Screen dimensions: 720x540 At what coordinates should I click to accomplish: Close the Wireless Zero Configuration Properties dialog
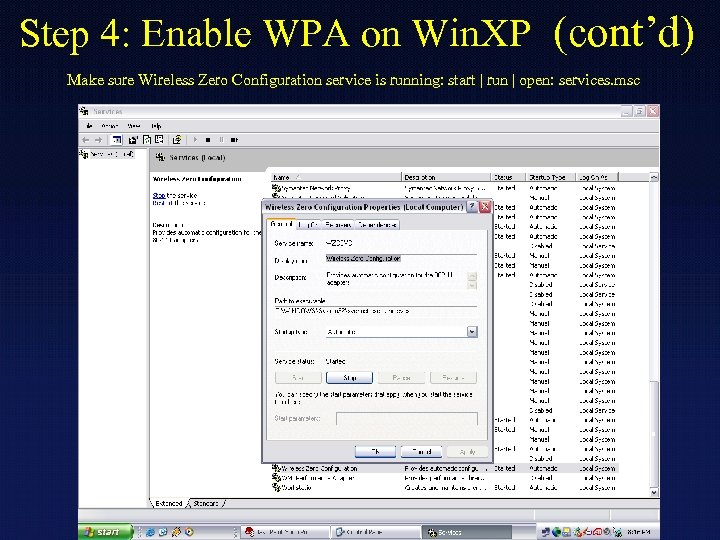coord(484,207)
